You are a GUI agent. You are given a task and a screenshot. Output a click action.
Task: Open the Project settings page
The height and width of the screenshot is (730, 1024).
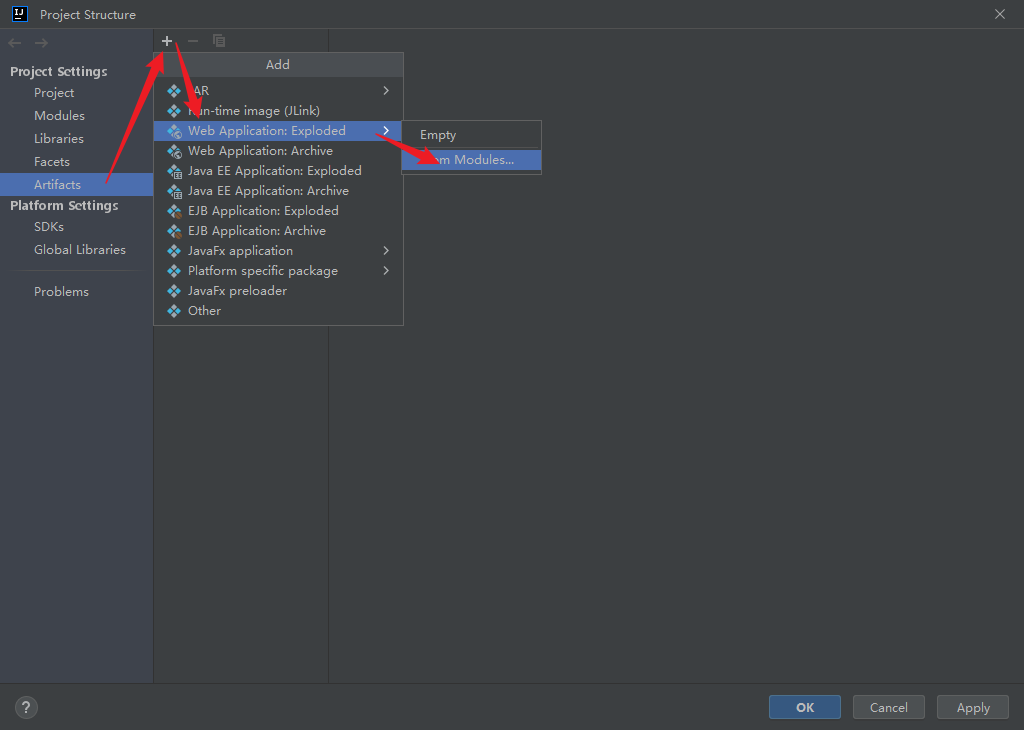(x=76, y=93)
